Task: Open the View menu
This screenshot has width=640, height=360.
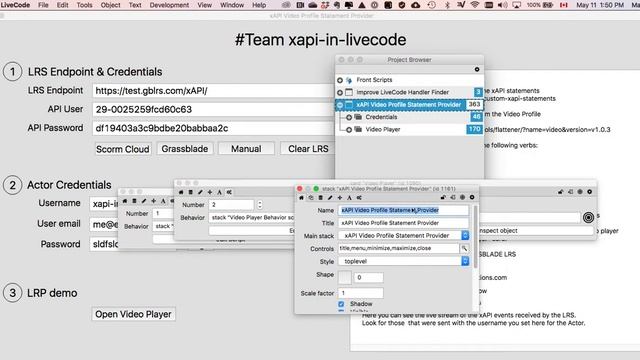Action: point(204,5)
